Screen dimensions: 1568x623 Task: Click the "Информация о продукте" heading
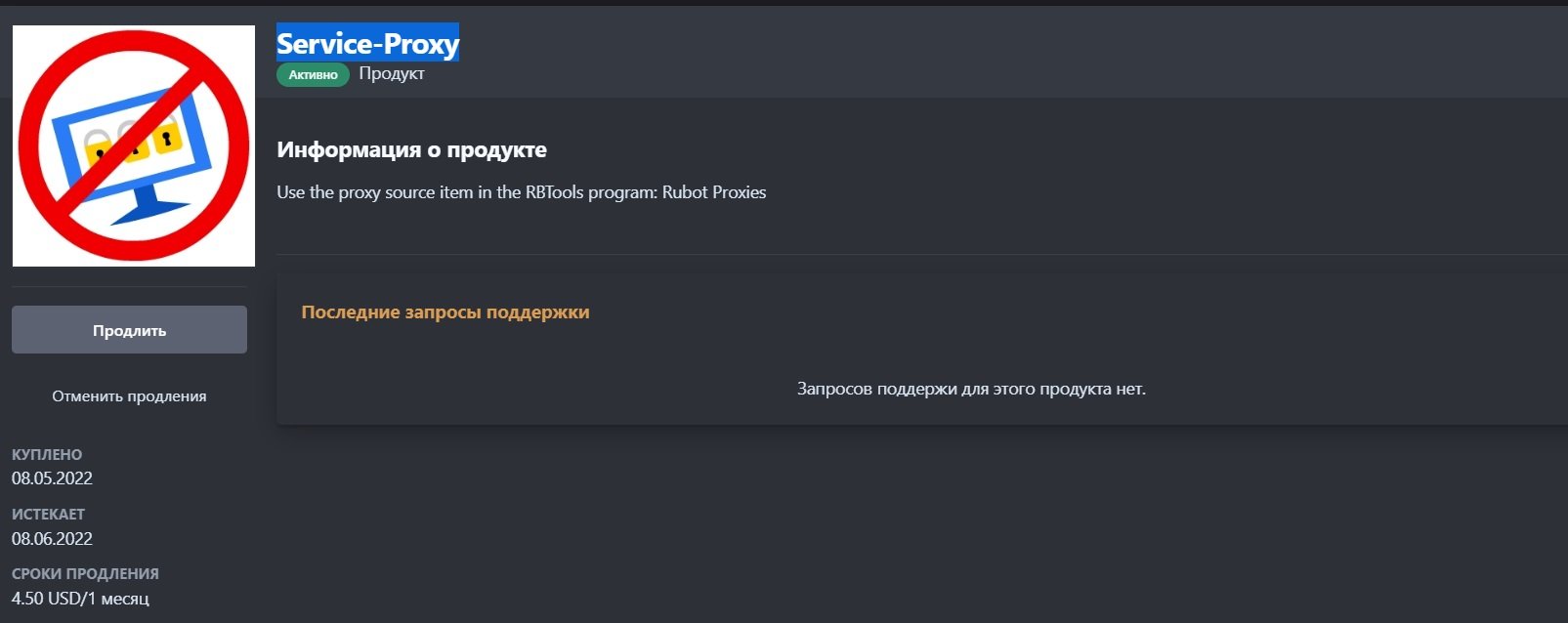(411, 150)
